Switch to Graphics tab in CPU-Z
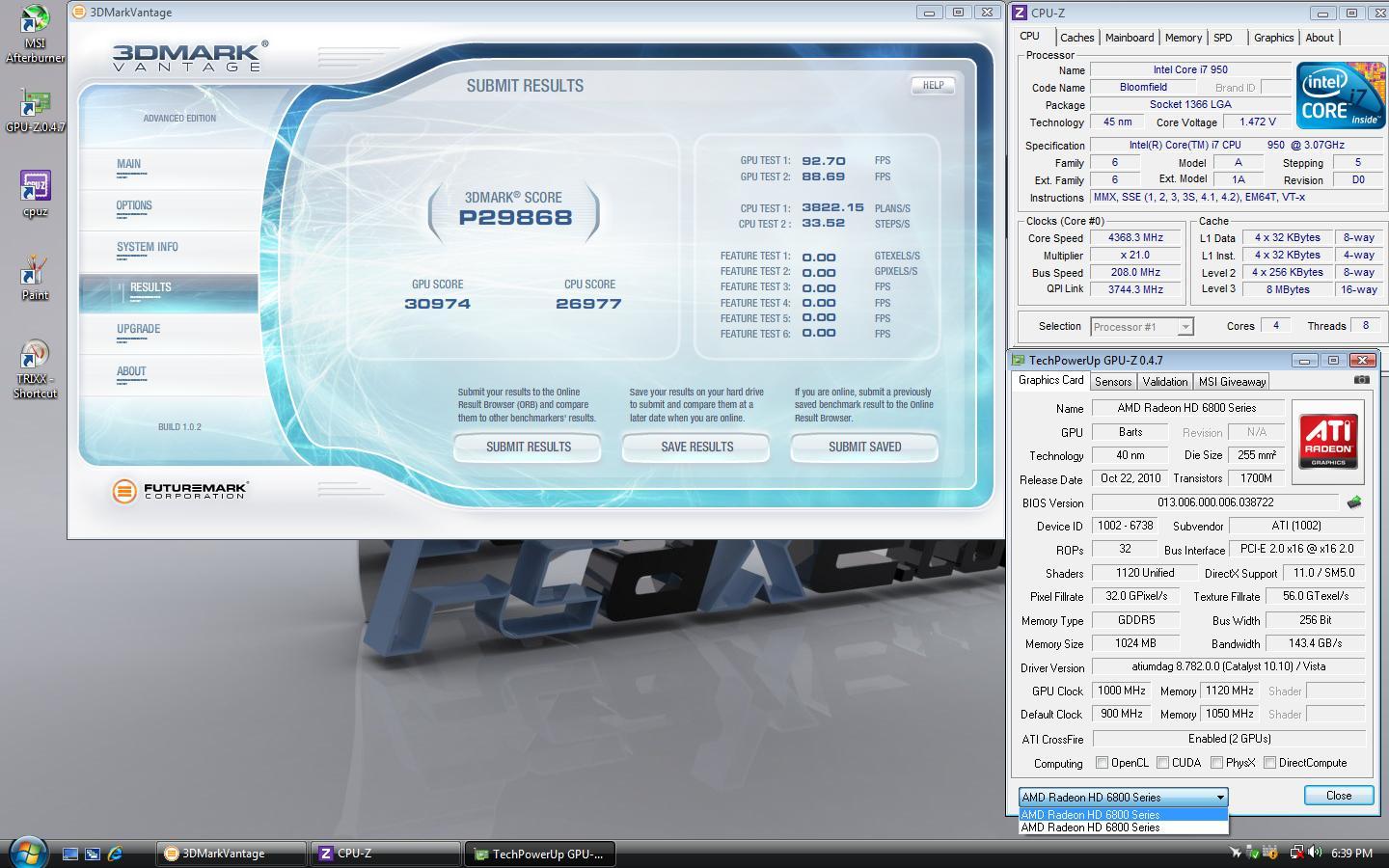Image resolution: width=1389 pixels, height=868 pixels. [x=1273, y=38]
